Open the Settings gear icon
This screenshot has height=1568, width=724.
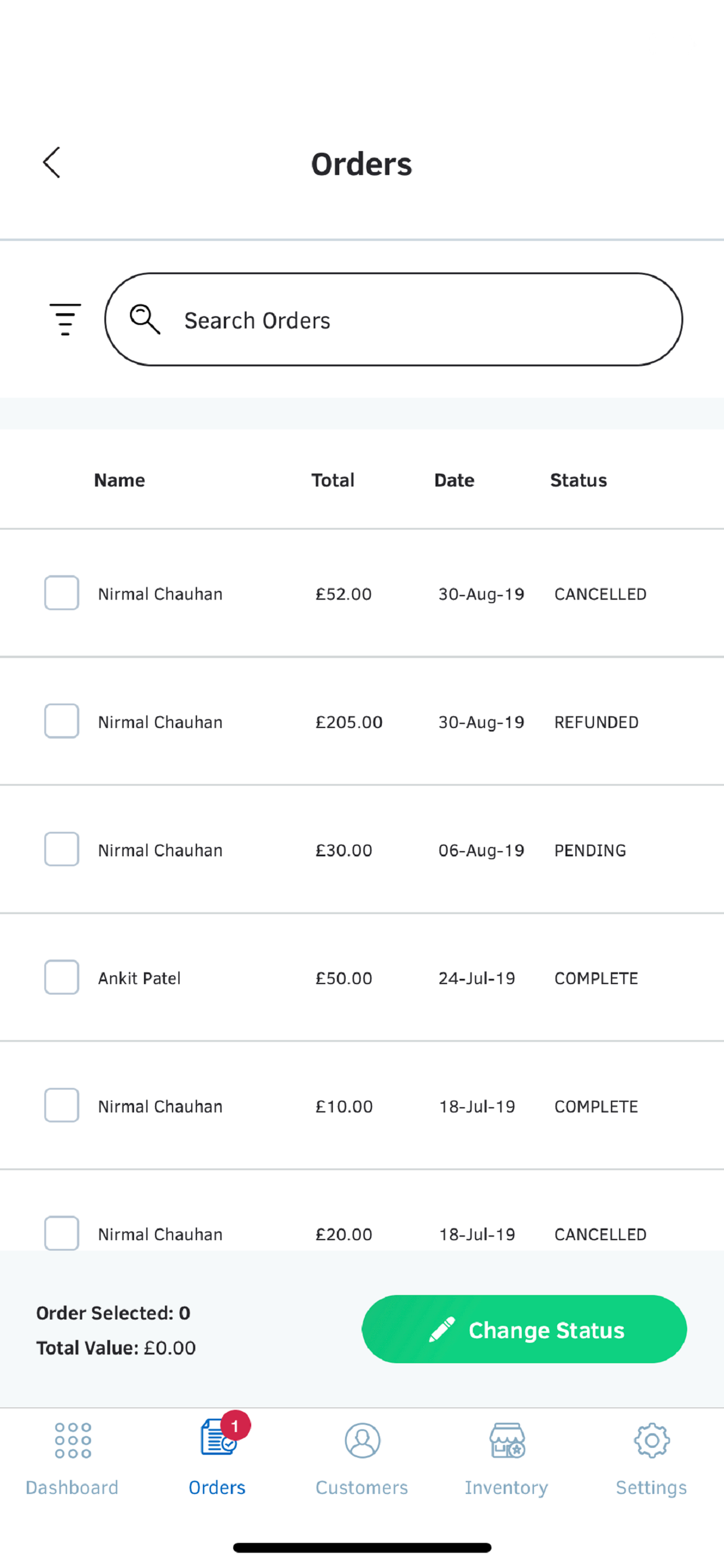(651, 1440)
